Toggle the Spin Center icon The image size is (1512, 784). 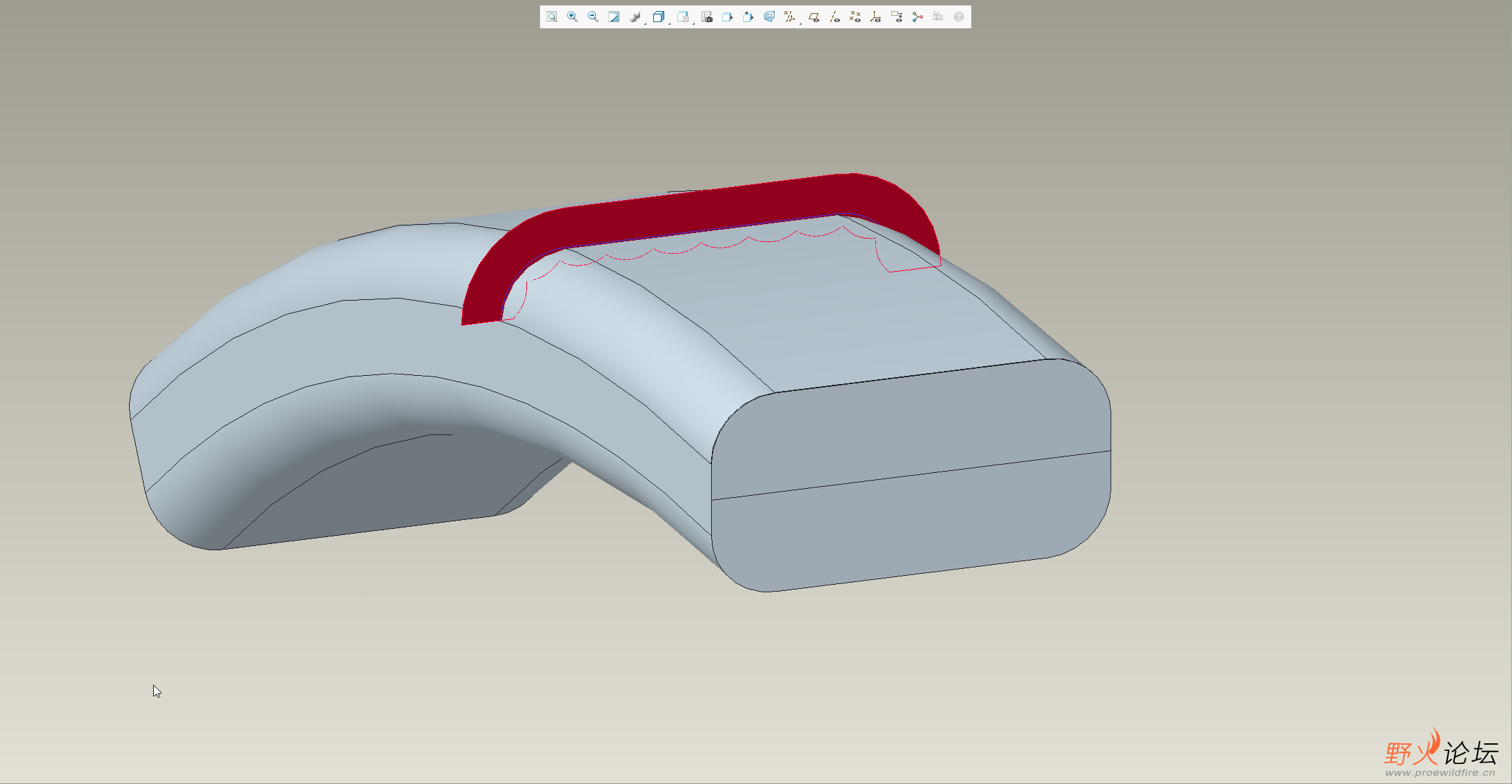[917, 17]
